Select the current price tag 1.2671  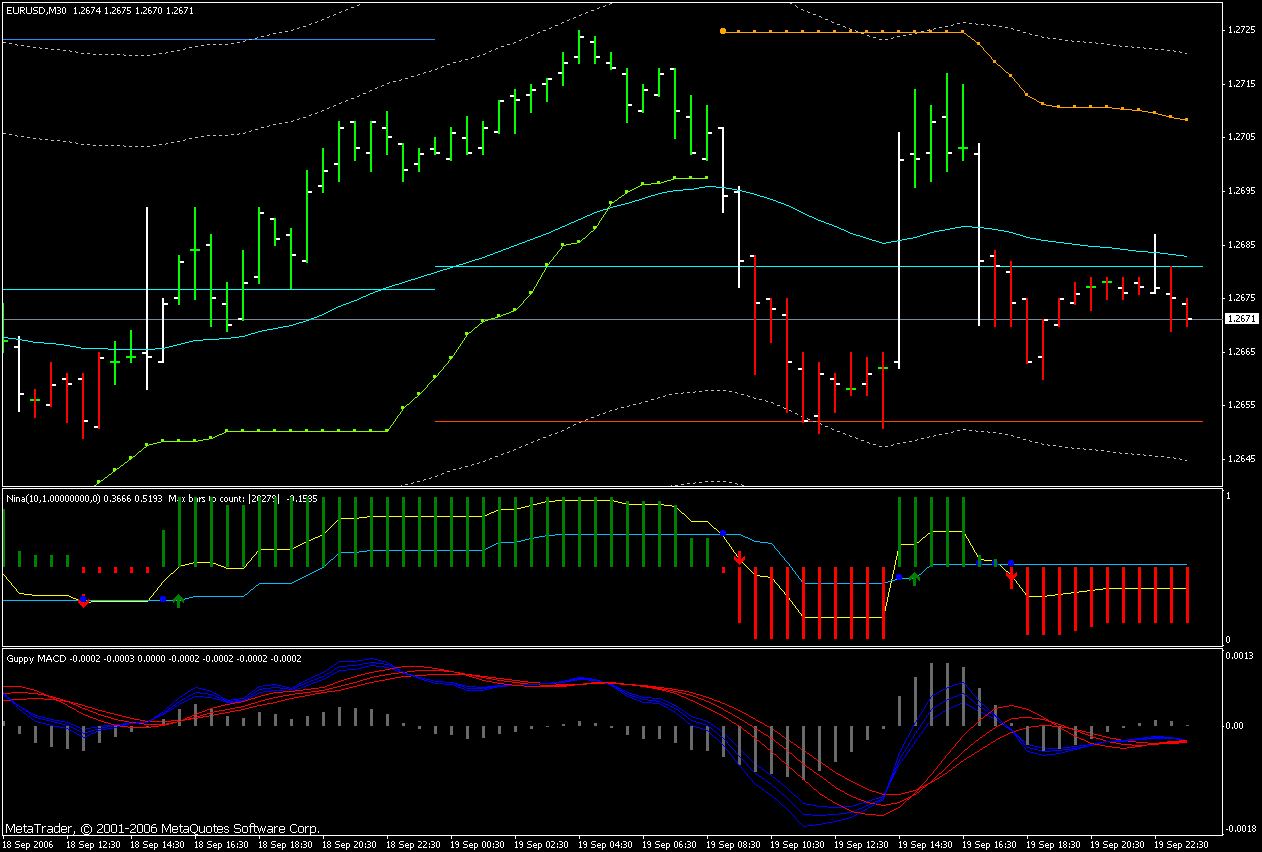tap(1243, 319)
